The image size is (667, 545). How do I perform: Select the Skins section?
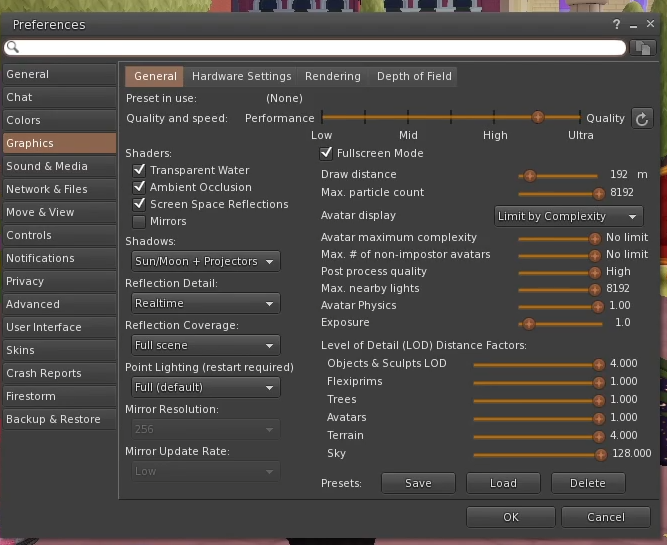pos(59,350)
